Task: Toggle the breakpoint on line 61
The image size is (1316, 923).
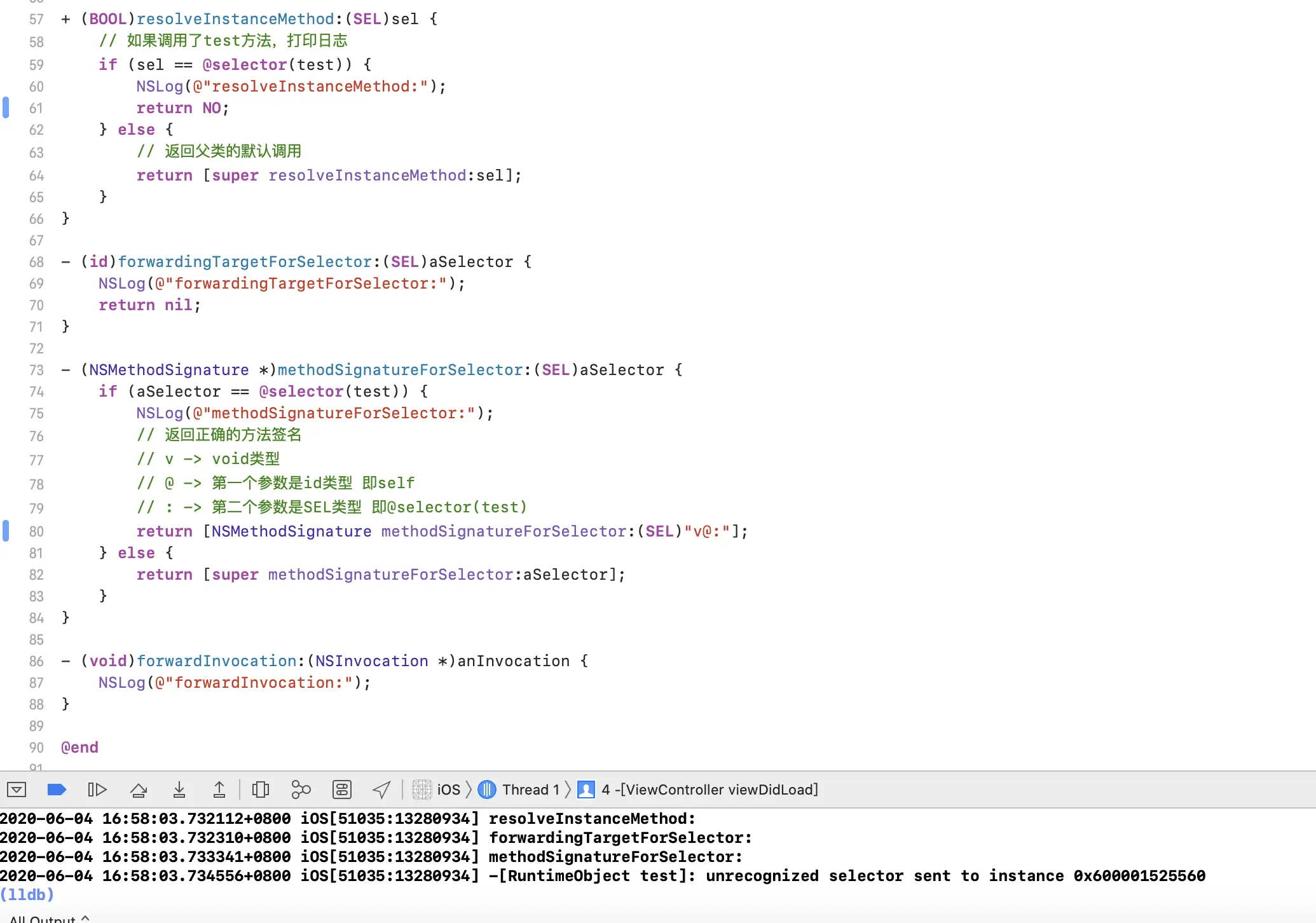Action: (x=6, y=107)
